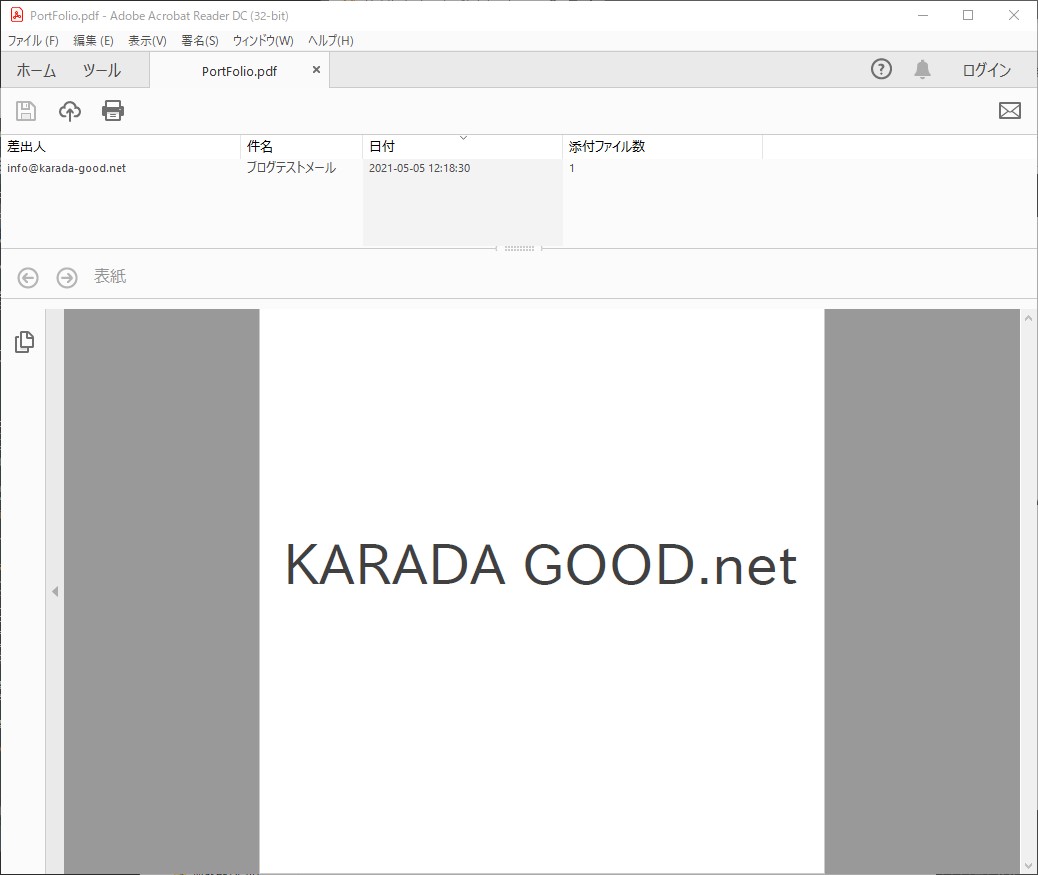The image size is (1038, 875).
Task: Minimize the Acrobat Reader window
Action: click(923, 15)
